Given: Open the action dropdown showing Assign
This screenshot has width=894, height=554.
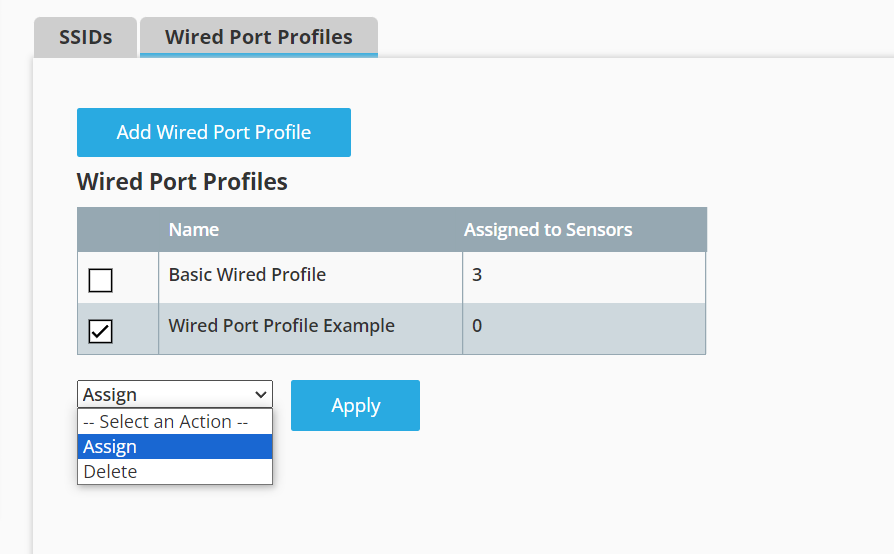Looking at the screenshot, I should (175, 394).
